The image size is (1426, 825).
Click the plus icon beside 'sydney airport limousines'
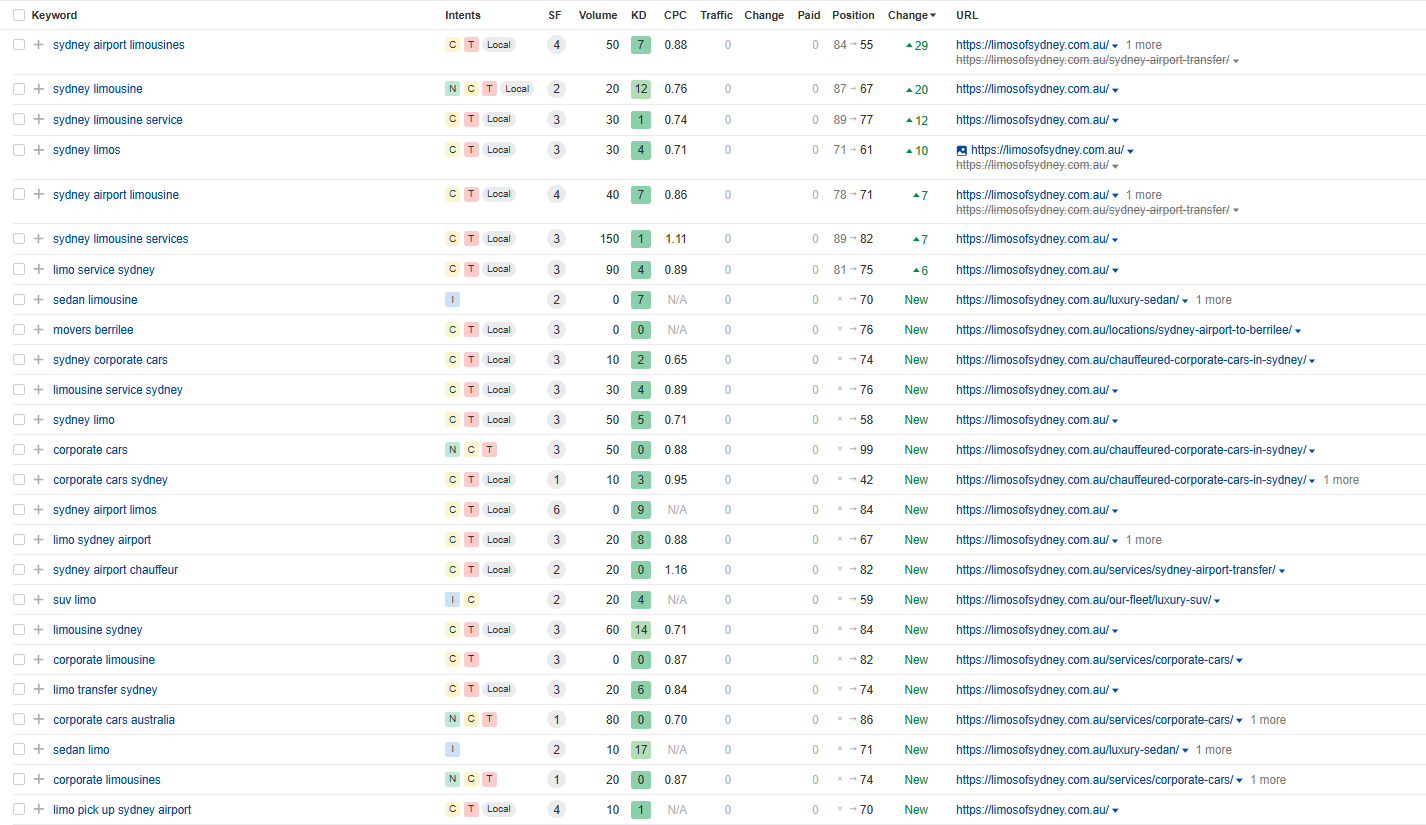point(39,45)
